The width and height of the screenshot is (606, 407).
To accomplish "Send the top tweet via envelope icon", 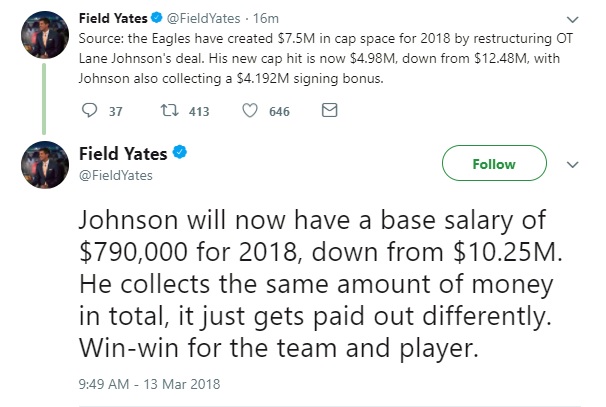I will click(330, 111).
